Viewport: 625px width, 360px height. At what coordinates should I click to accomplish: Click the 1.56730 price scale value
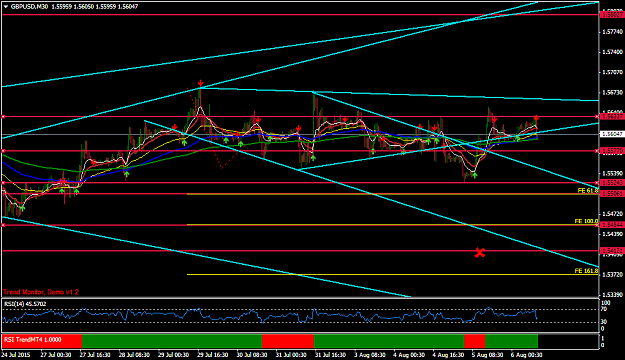(x=613, y=92)
